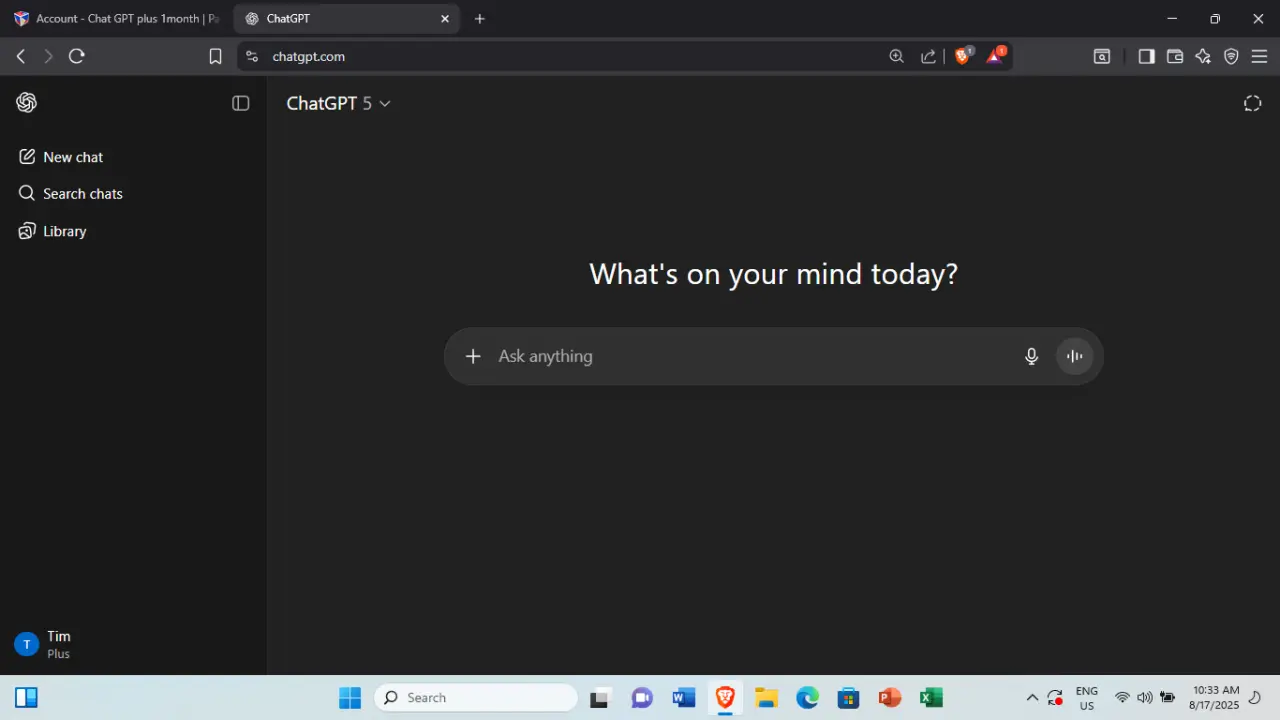Open the Windows Start menu
The width and height of the screenshot is (1280, 720).
[x=350, y=698]
